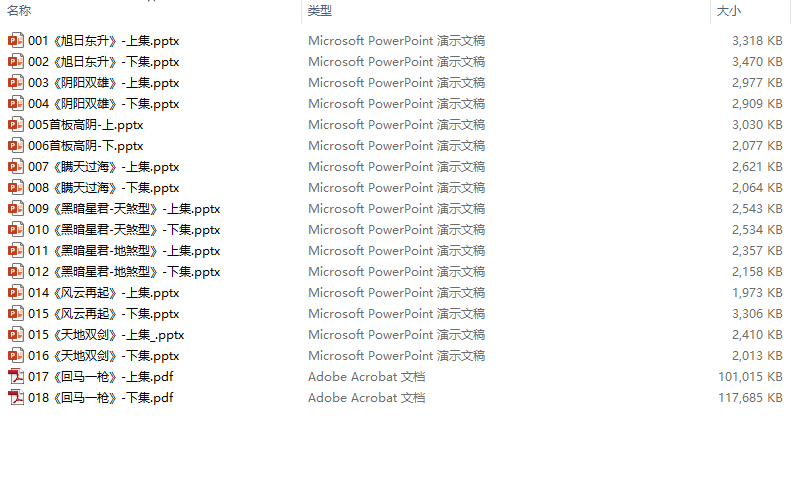Click the size value 117,685 KB
Viewport: 793px width, 479px height.
point(751,398)
